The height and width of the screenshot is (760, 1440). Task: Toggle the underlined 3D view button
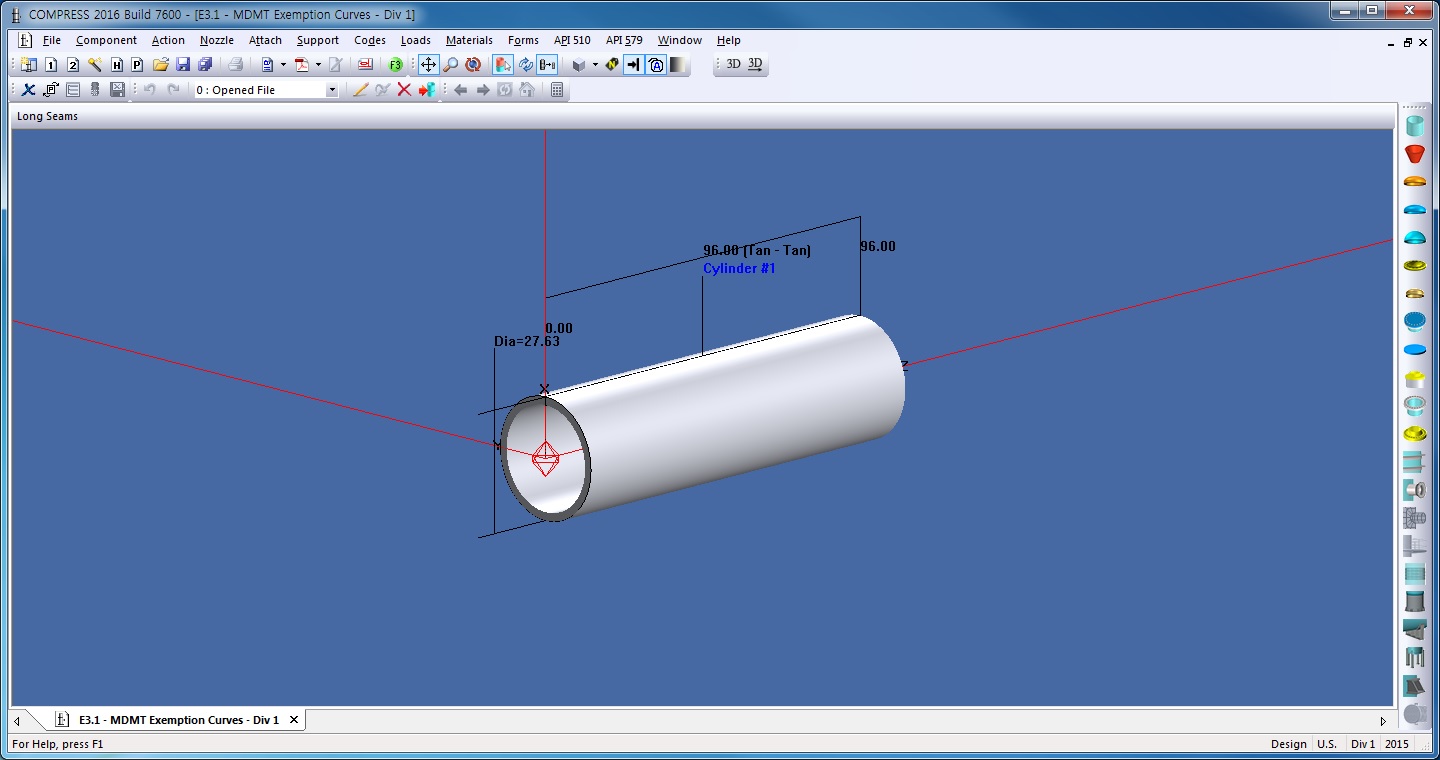(755, 64)
